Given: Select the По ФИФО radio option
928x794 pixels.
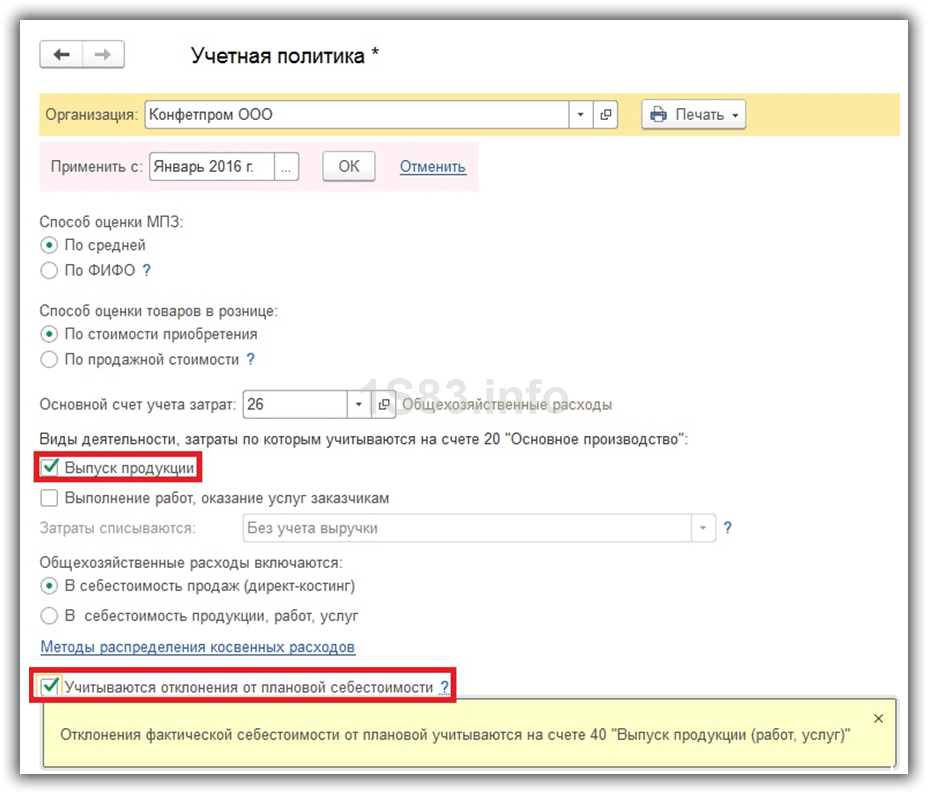Looking at the screenshot, I should click(x=48, y=270).
